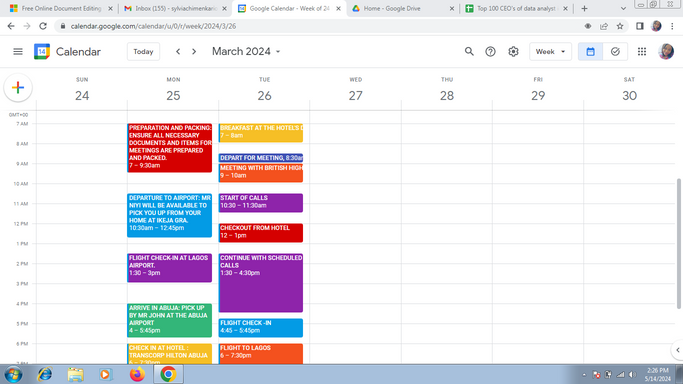Switch to the Gmail Inbox tab
The height and width of the screenshot is (384, 683).
pos(175,8)
